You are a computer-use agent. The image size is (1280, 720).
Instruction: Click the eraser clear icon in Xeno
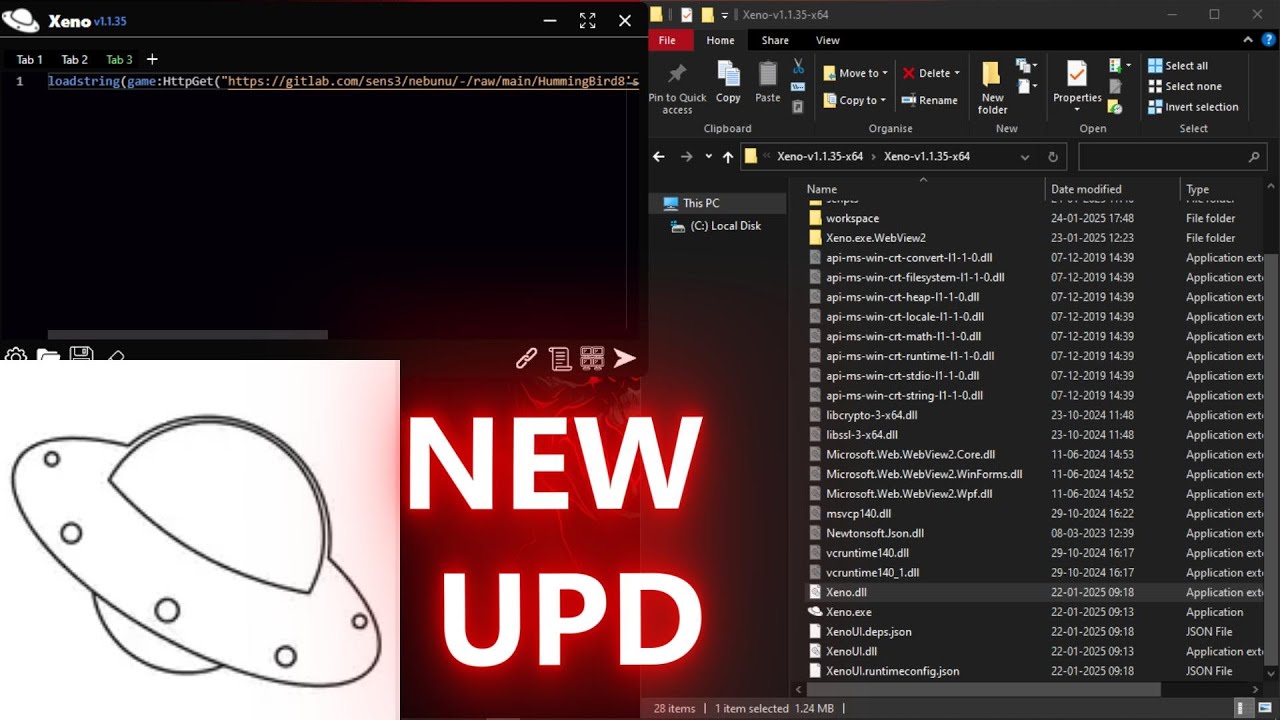pyautogui.click(x=115, y=355)
